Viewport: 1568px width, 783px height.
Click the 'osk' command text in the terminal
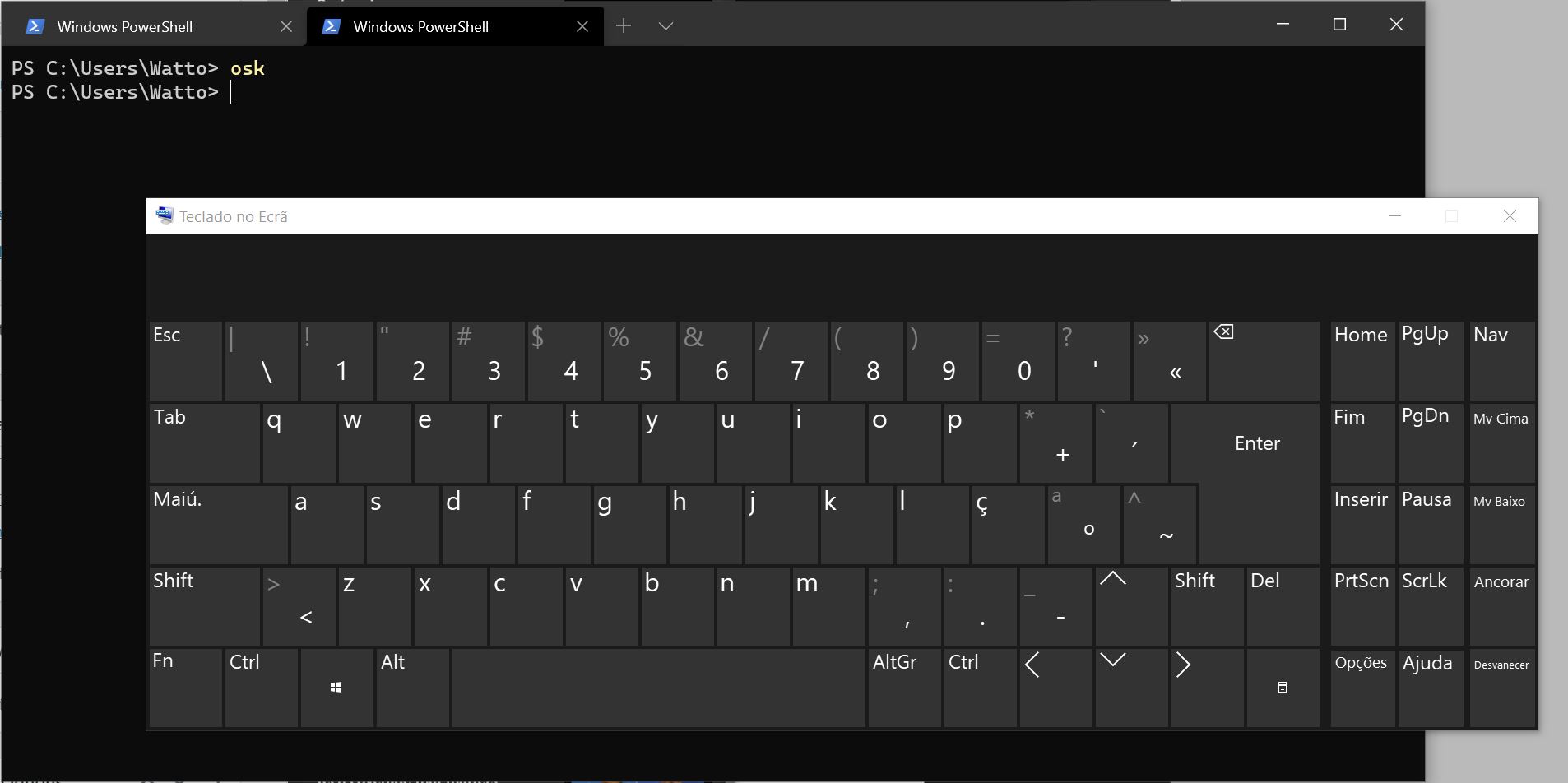pos(248,68)
